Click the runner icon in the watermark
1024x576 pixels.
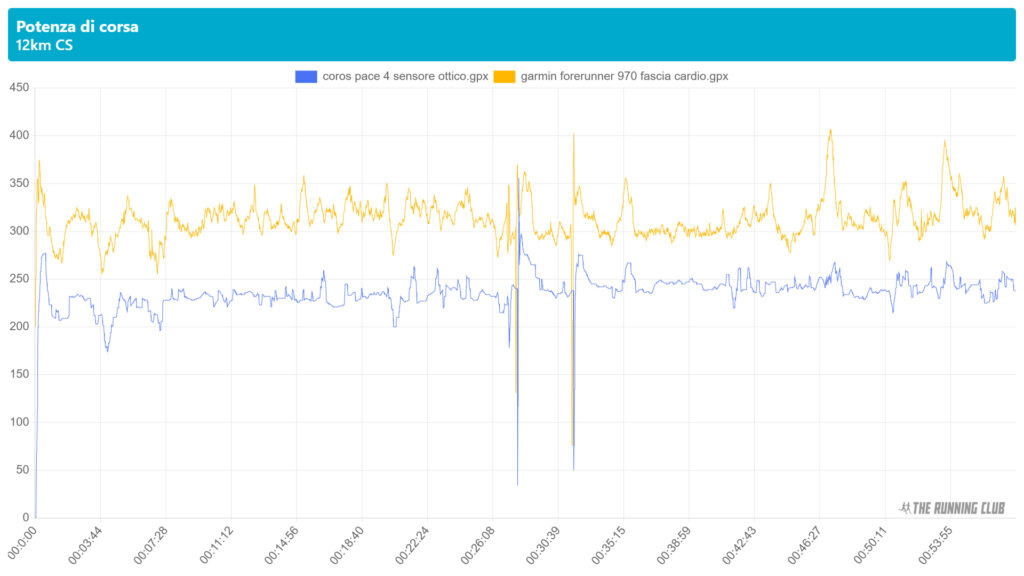pyautogui.click(x=905, y=508)
